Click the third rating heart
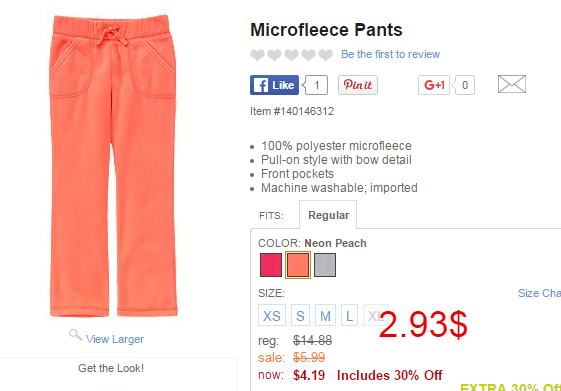561x391 pixels. click(291, 55)
